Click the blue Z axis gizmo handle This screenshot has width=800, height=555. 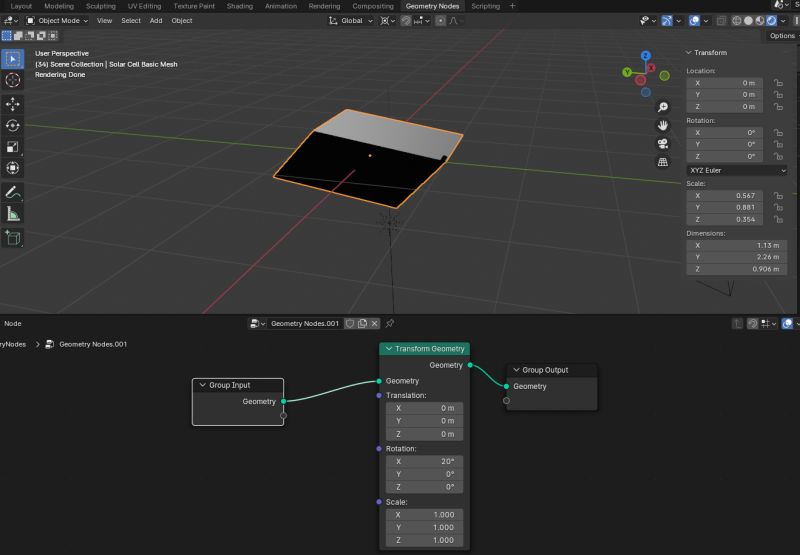pyautogui.click(x=645, y=56)
